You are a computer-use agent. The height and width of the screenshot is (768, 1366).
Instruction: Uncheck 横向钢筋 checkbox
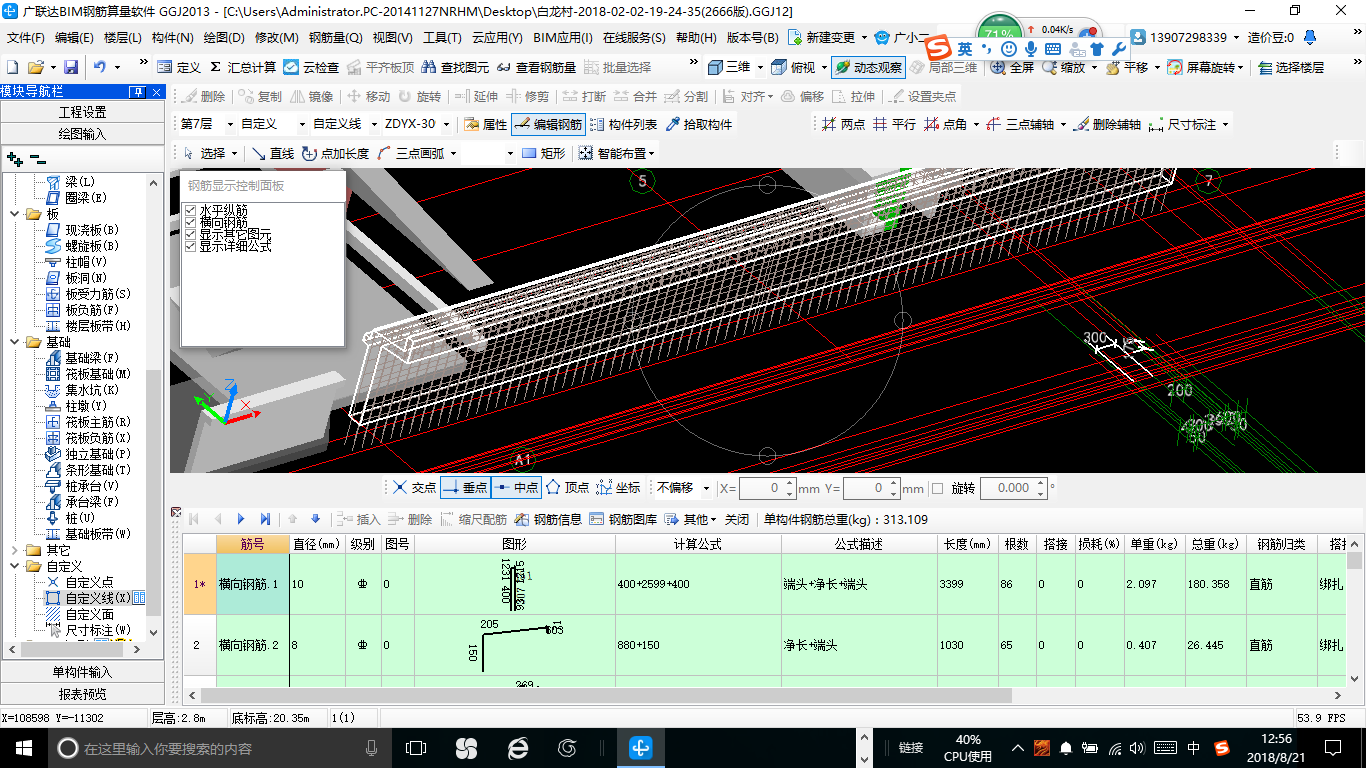tap(190, 222)
